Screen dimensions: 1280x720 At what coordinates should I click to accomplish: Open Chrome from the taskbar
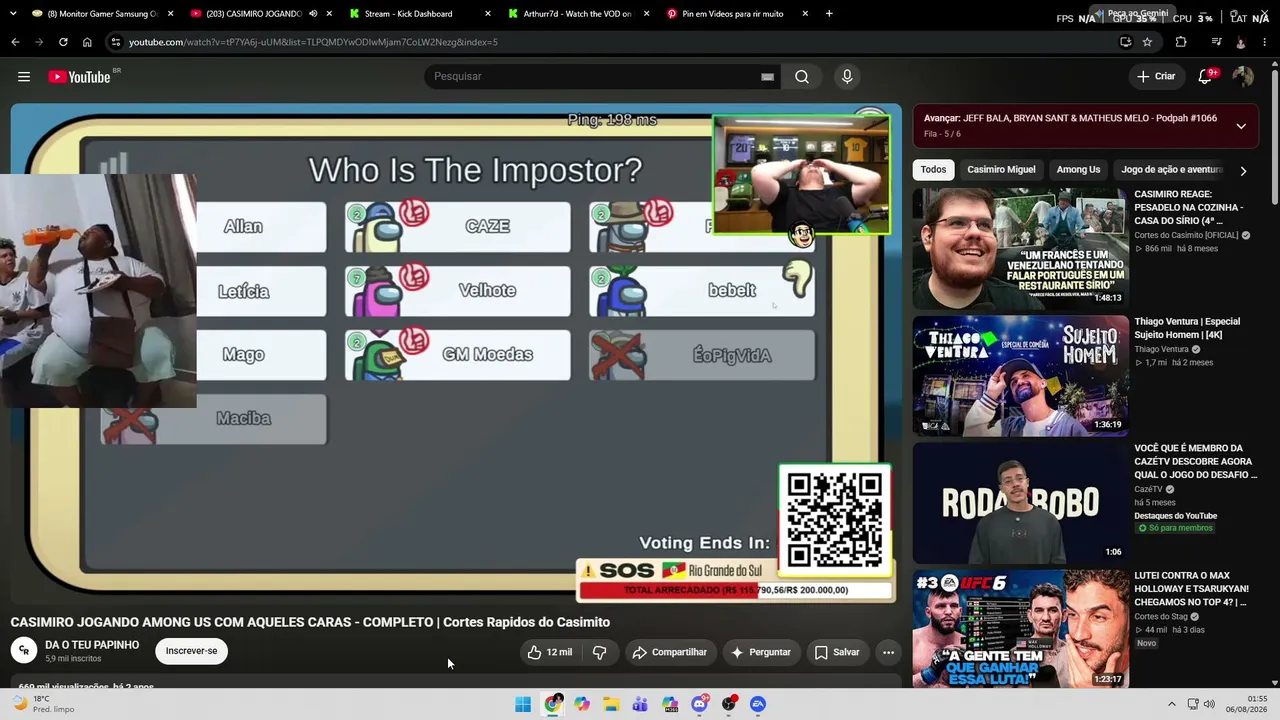[x=553, y=704]
